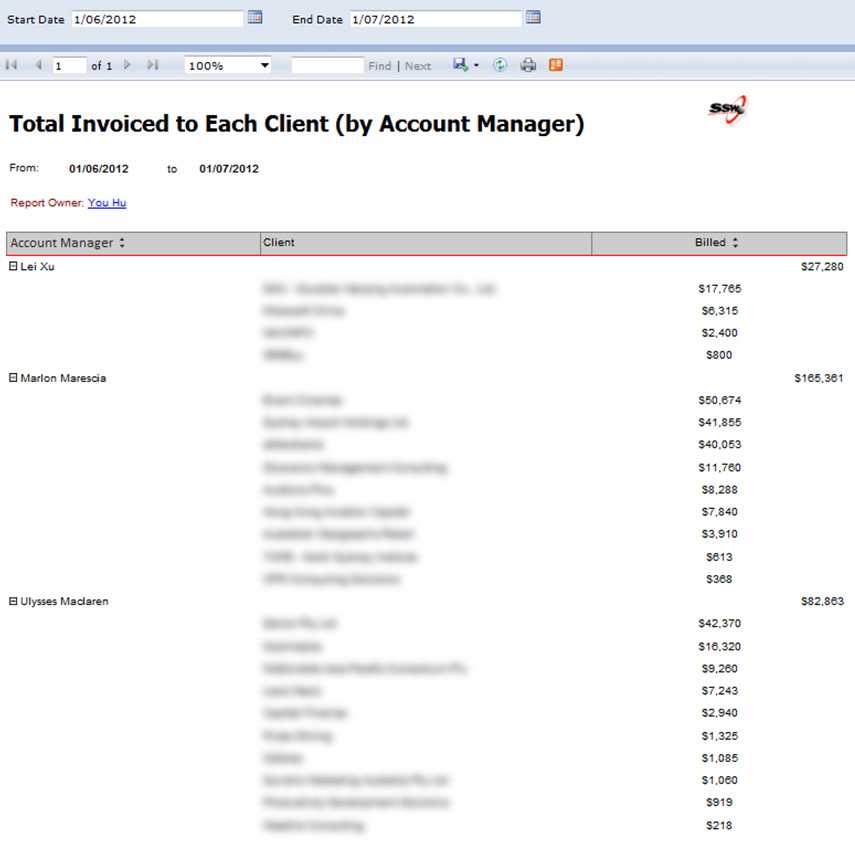Viewport: 855px width, 851px height.
Task: Click the orange data feed export icon
Action: [556, 65]
